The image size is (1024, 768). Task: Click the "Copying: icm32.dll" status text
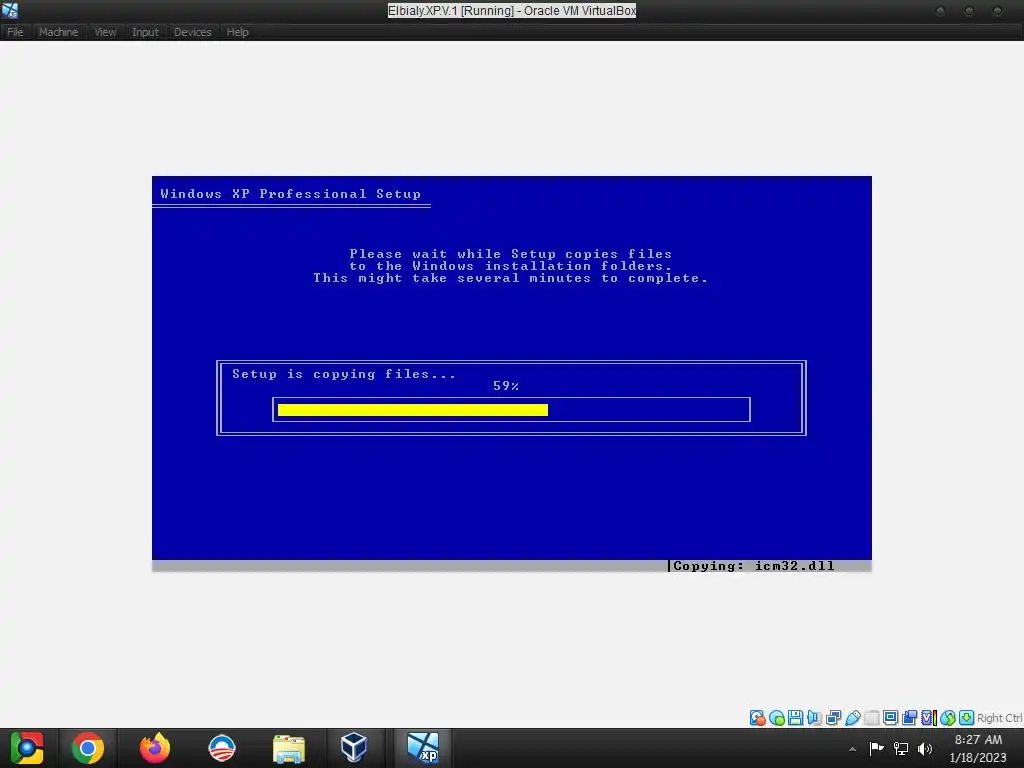tap(754, 566)
